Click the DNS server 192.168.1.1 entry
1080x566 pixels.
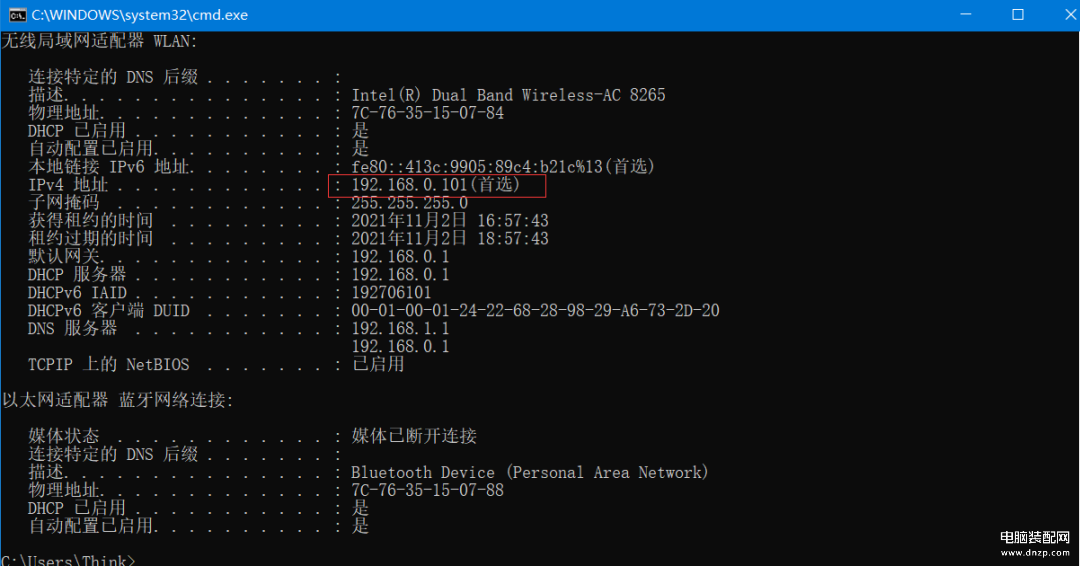coord(400,328)
